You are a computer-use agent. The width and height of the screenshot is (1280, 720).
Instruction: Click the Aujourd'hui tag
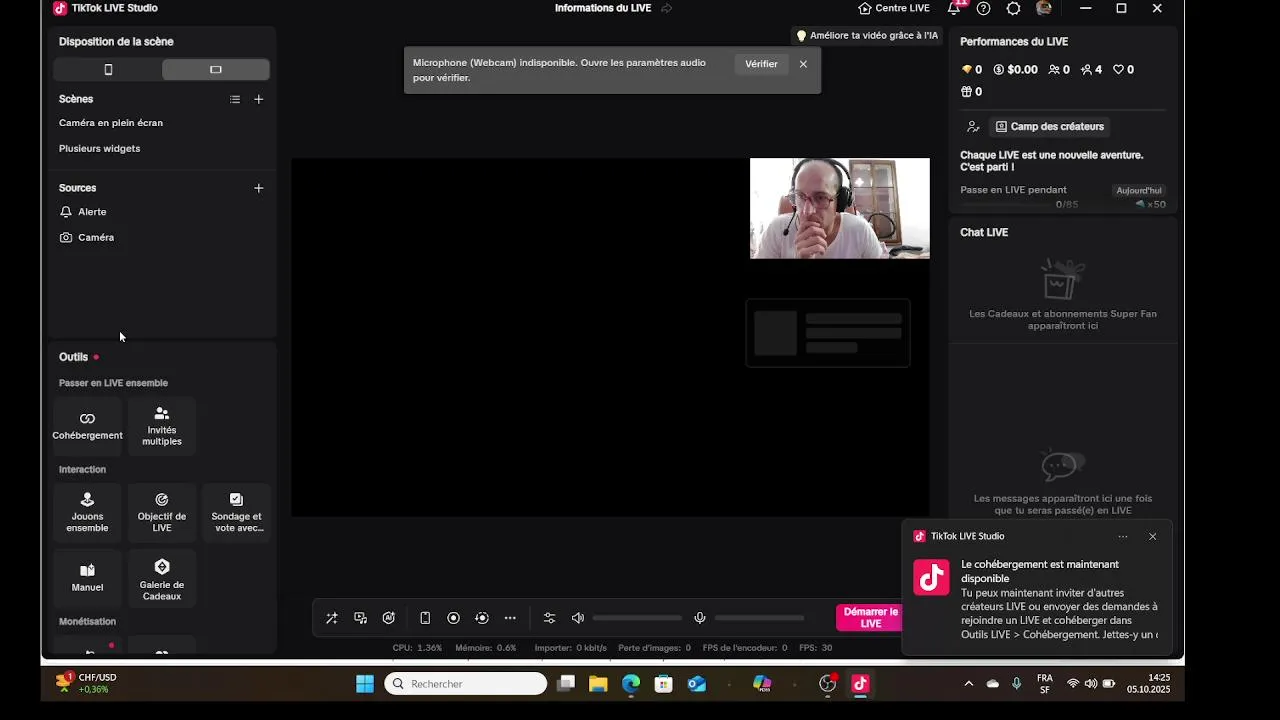(1139, 190)
